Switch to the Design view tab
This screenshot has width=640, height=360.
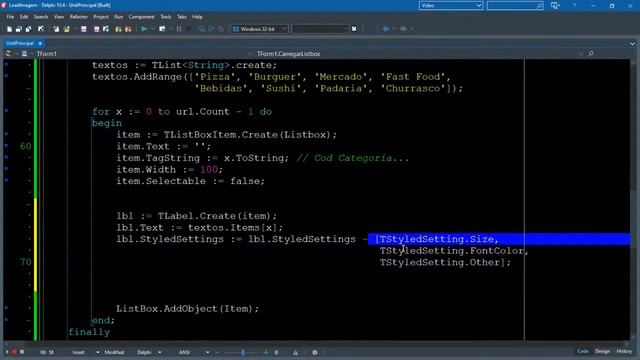click(x=602, y=351)
